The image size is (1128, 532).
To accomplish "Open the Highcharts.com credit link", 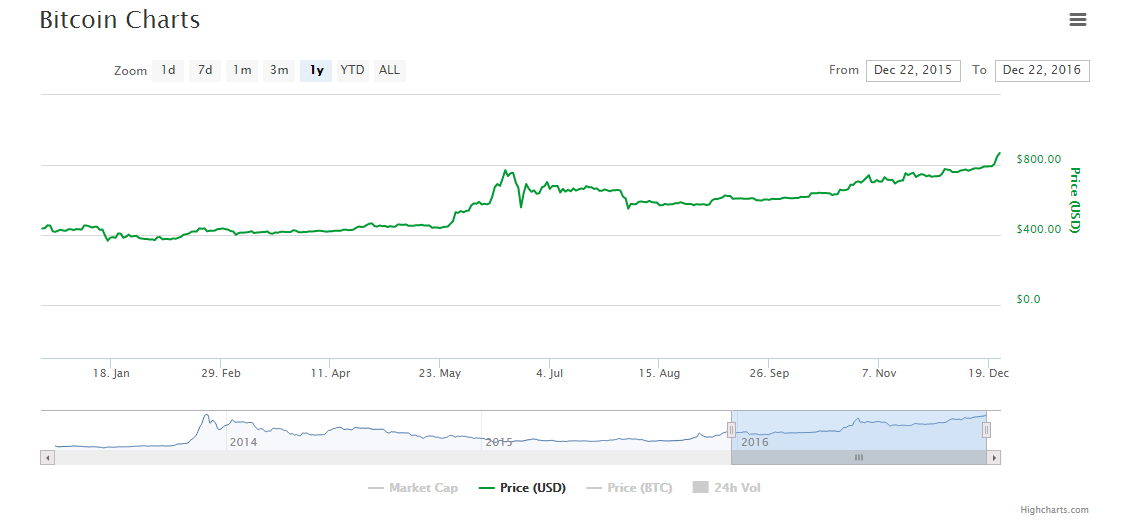I will tap(1055, 510).
